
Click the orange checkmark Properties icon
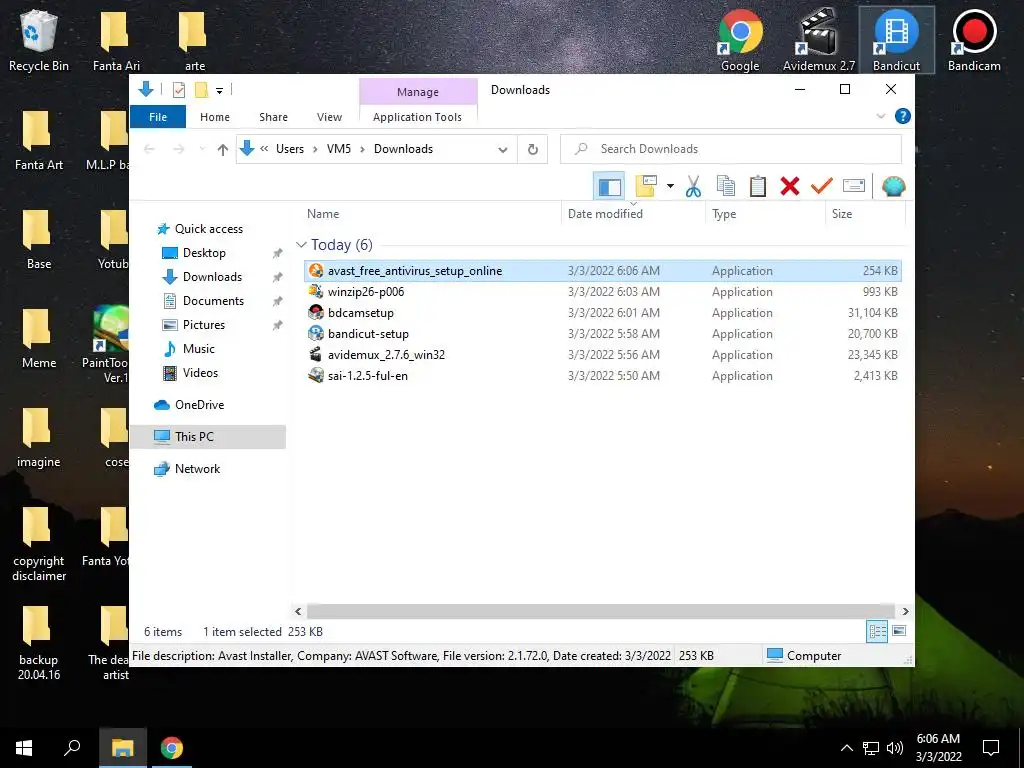822,187
